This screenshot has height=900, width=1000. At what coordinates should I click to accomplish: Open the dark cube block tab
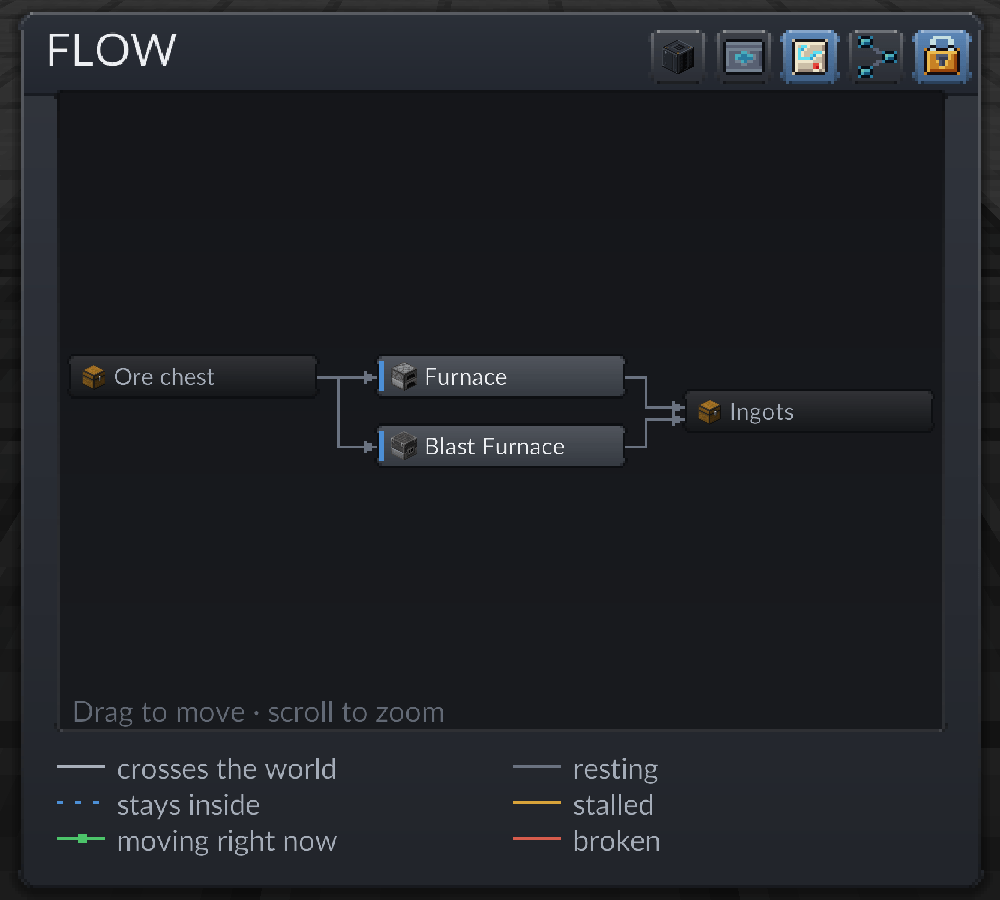click(678, 57)
